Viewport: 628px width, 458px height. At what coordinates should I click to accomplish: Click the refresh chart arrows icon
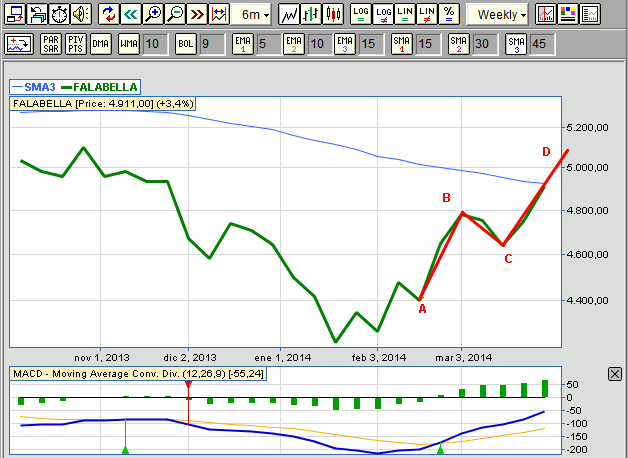(108, 14)
